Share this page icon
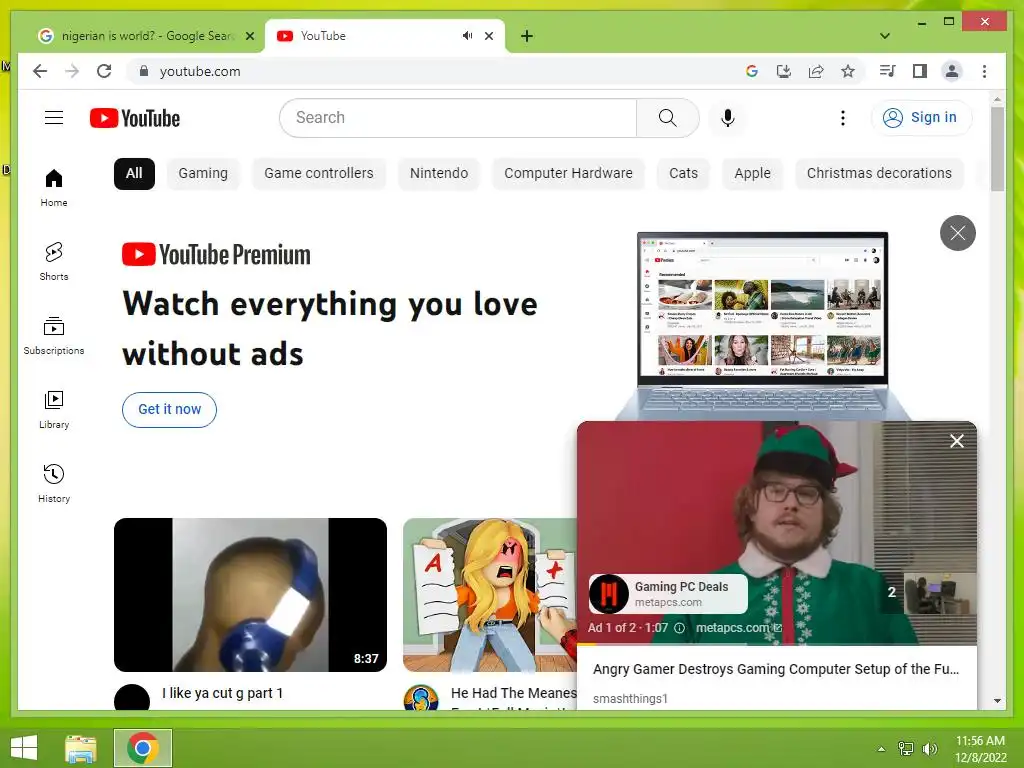1024x768 pixels. tap(816, 71)
